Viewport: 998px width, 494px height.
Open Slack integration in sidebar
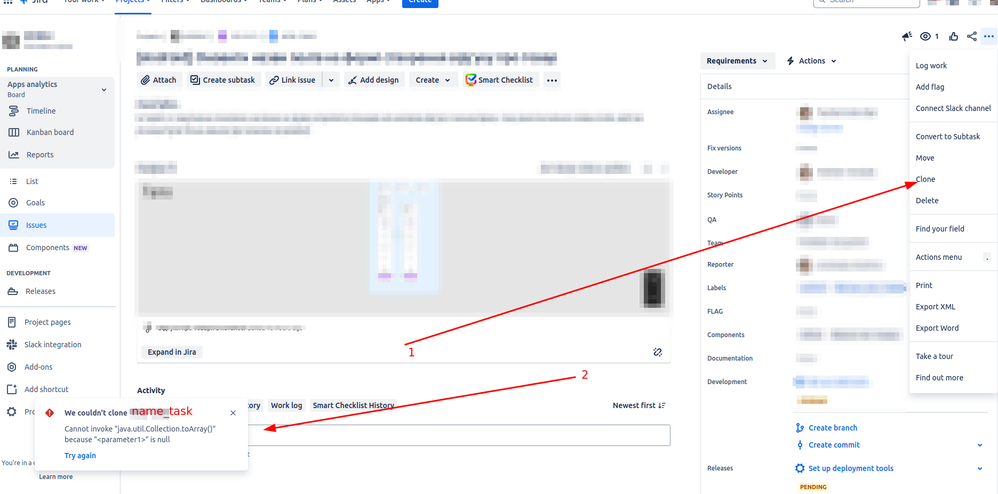[53, 344]
